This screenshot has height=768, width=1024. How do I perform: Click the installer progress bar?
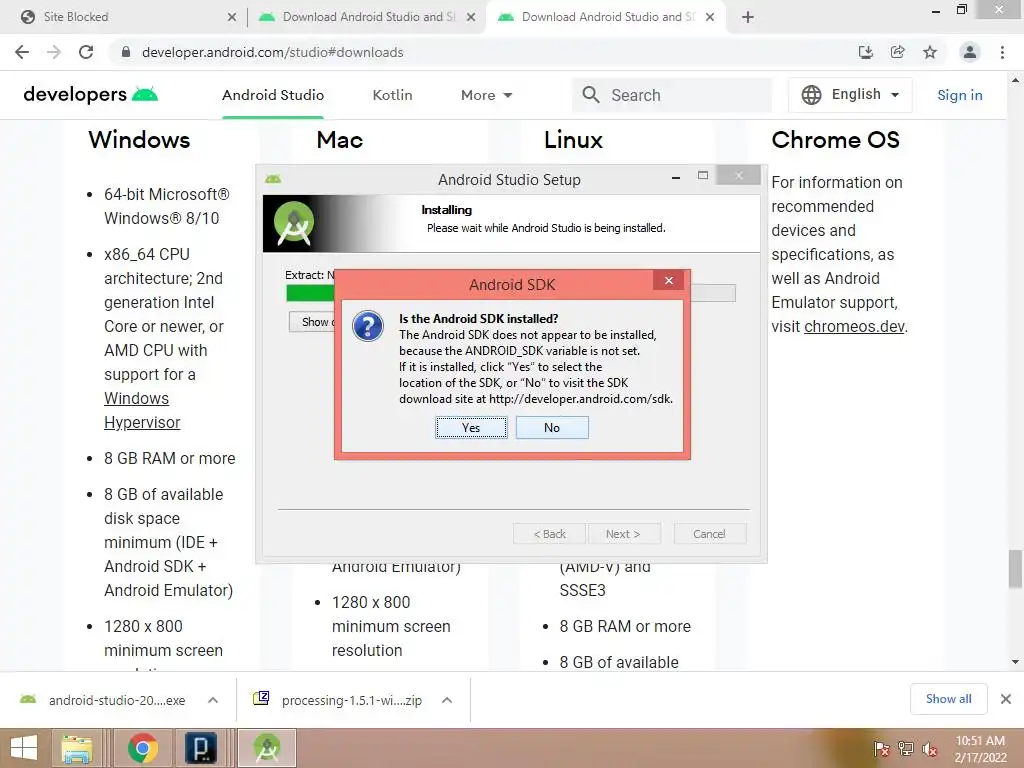[511, 293]
